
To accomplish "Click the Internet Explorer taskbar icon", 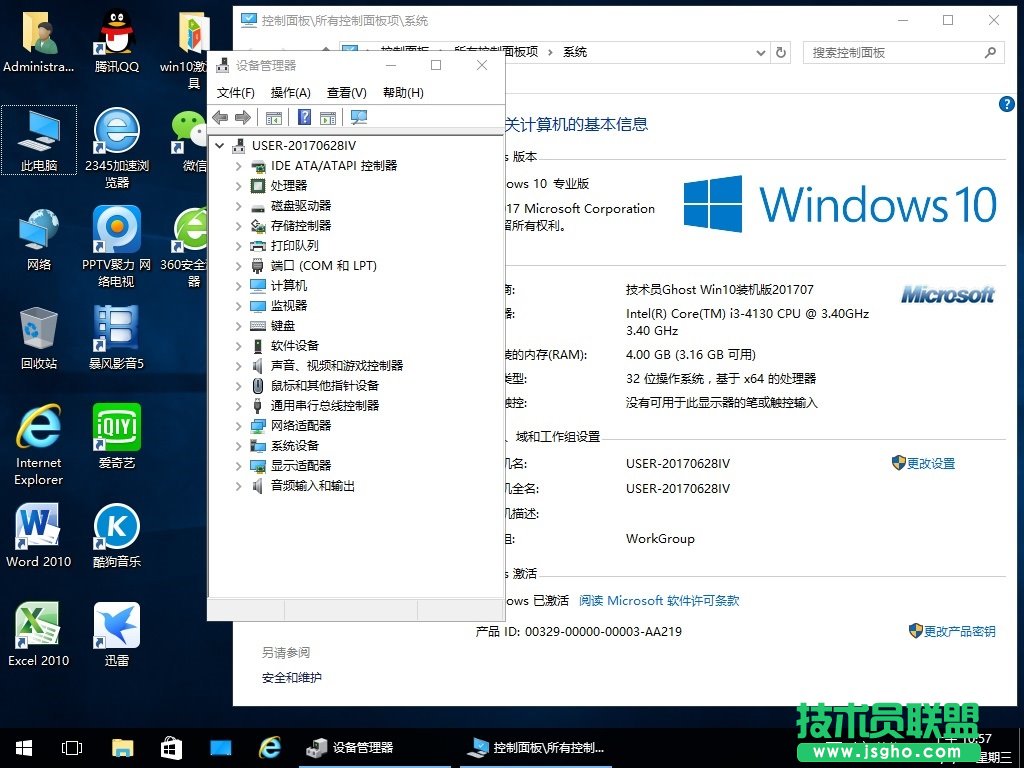I will 269,748.
